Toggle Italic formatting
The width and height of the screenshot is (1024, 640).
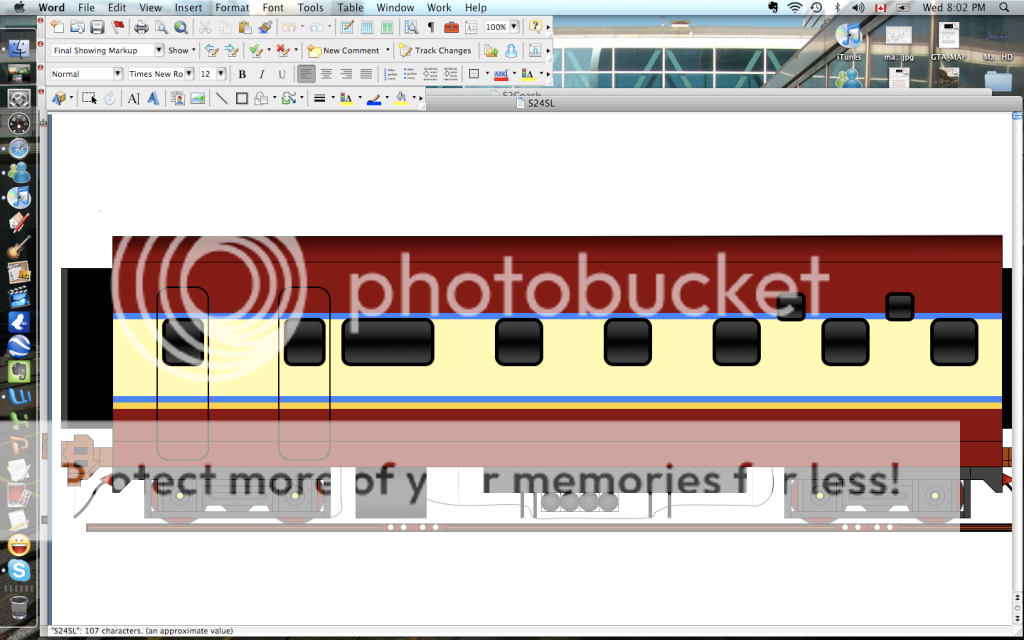[x=262, y=74]
